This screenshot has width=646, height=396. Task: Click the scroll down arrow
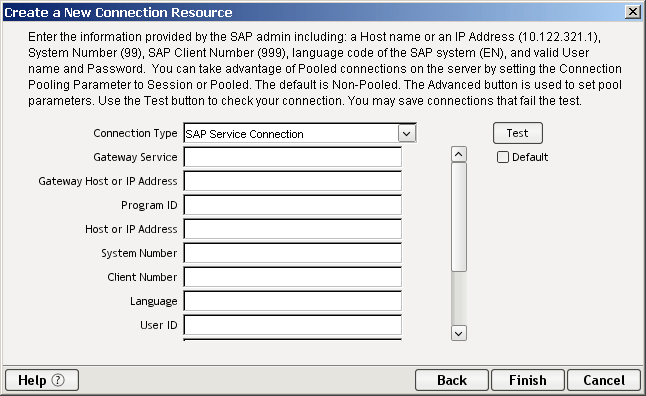tap(459, 333)
